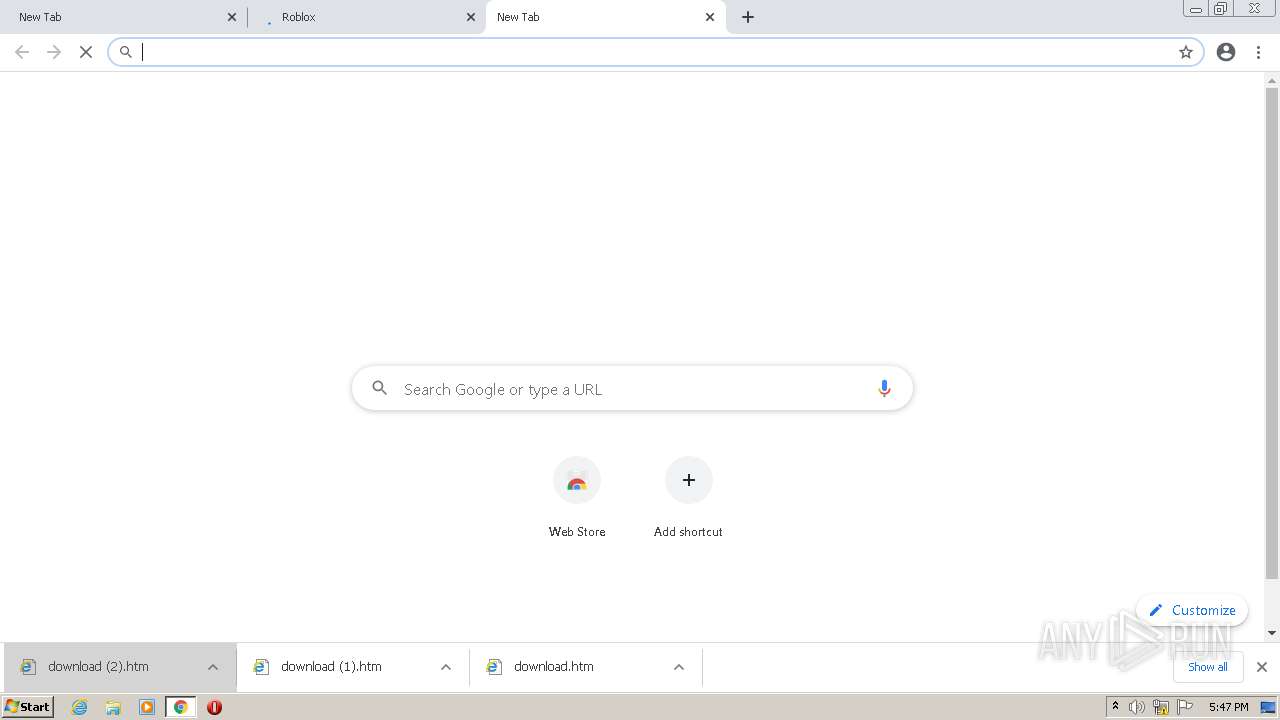This screenshot has height=720, width=1280.
Task: Launch Internet Explorer from the taskbar
Action: [x=80, y=707]
